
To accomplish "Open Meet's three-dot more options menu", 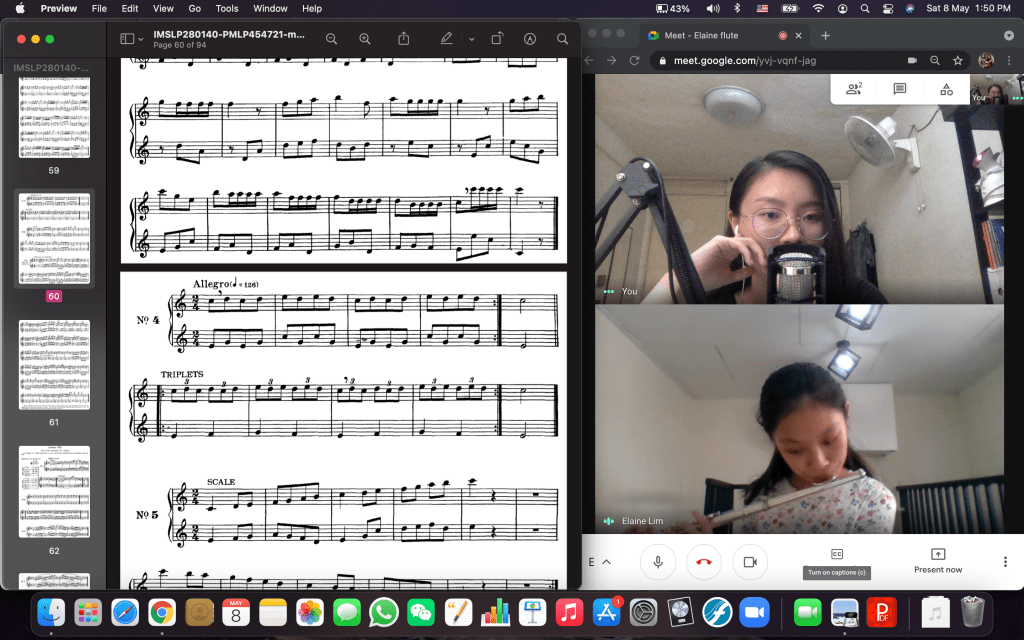I will pyautogui.click(x=1005, y=562).
